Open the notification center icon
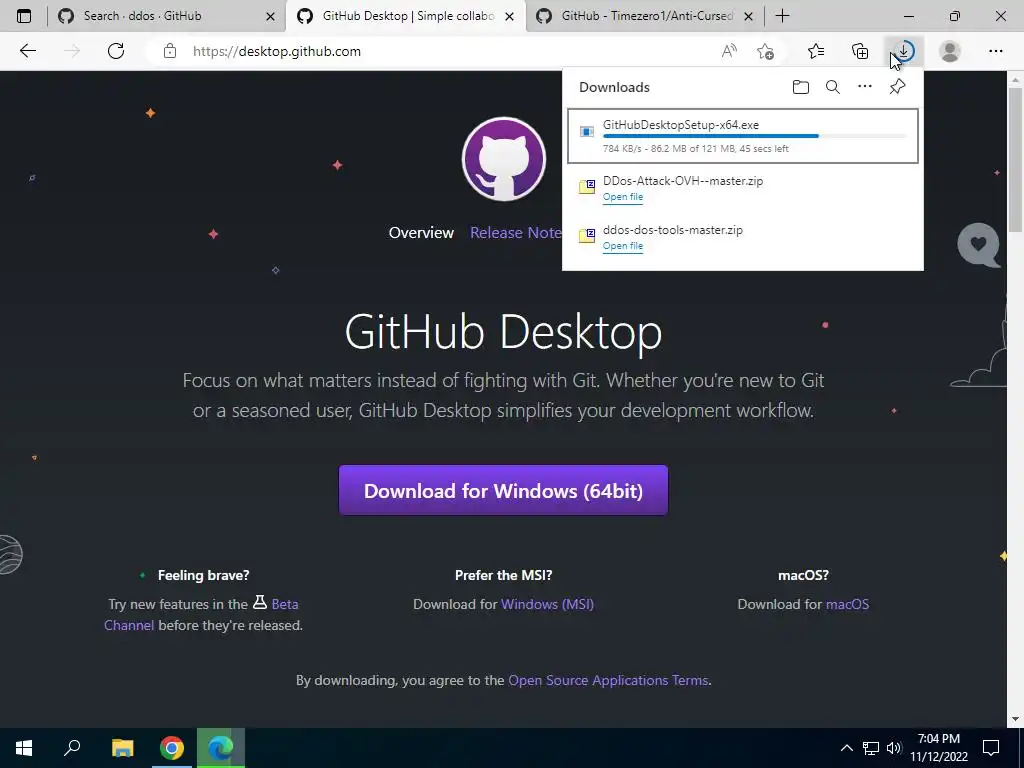 pyautogui.click(x=991, y=748)
